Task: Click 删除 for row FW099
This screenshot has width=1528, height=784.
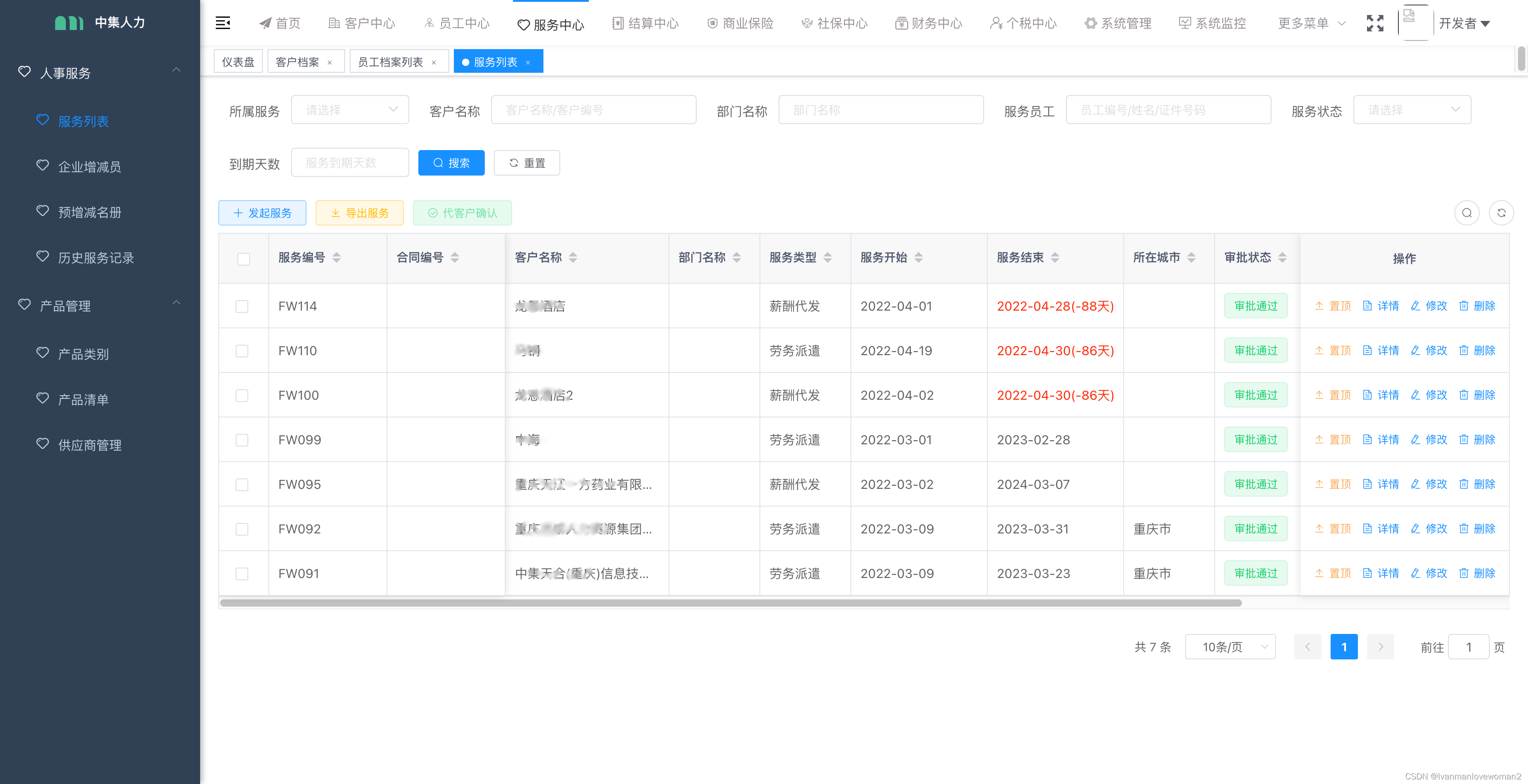Action: coord(1477,439)
